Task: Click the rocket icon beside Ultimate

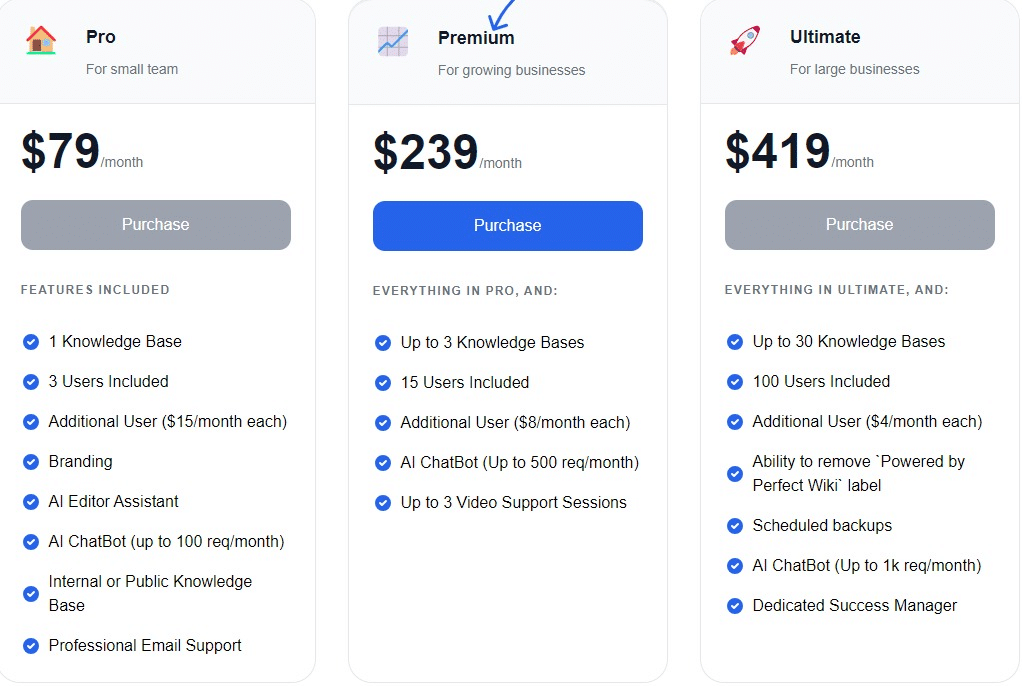Action: click(745, 40)
